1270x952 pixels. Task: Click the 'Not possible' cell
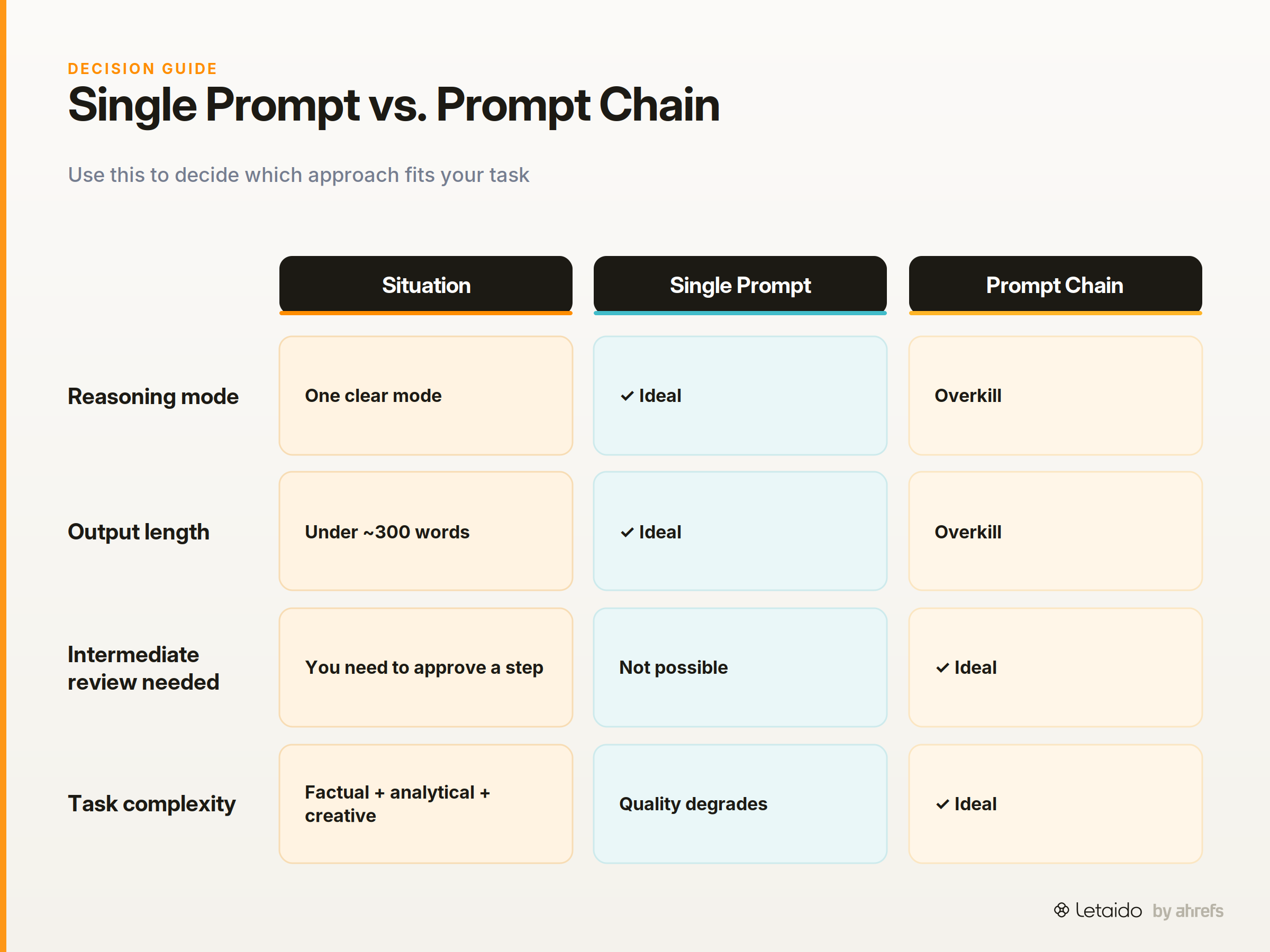[740, 667]
